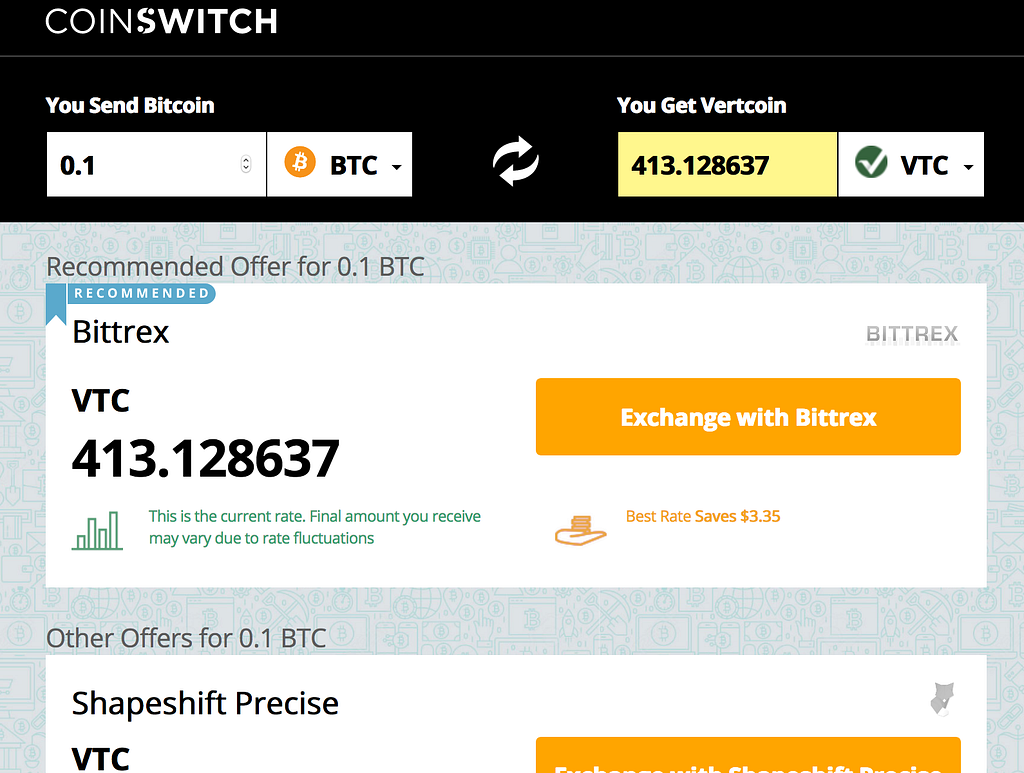This screenshot has width=1024, height=773.
Task: Select the Bittrex offer title
Action: click(x=121, y=332)
